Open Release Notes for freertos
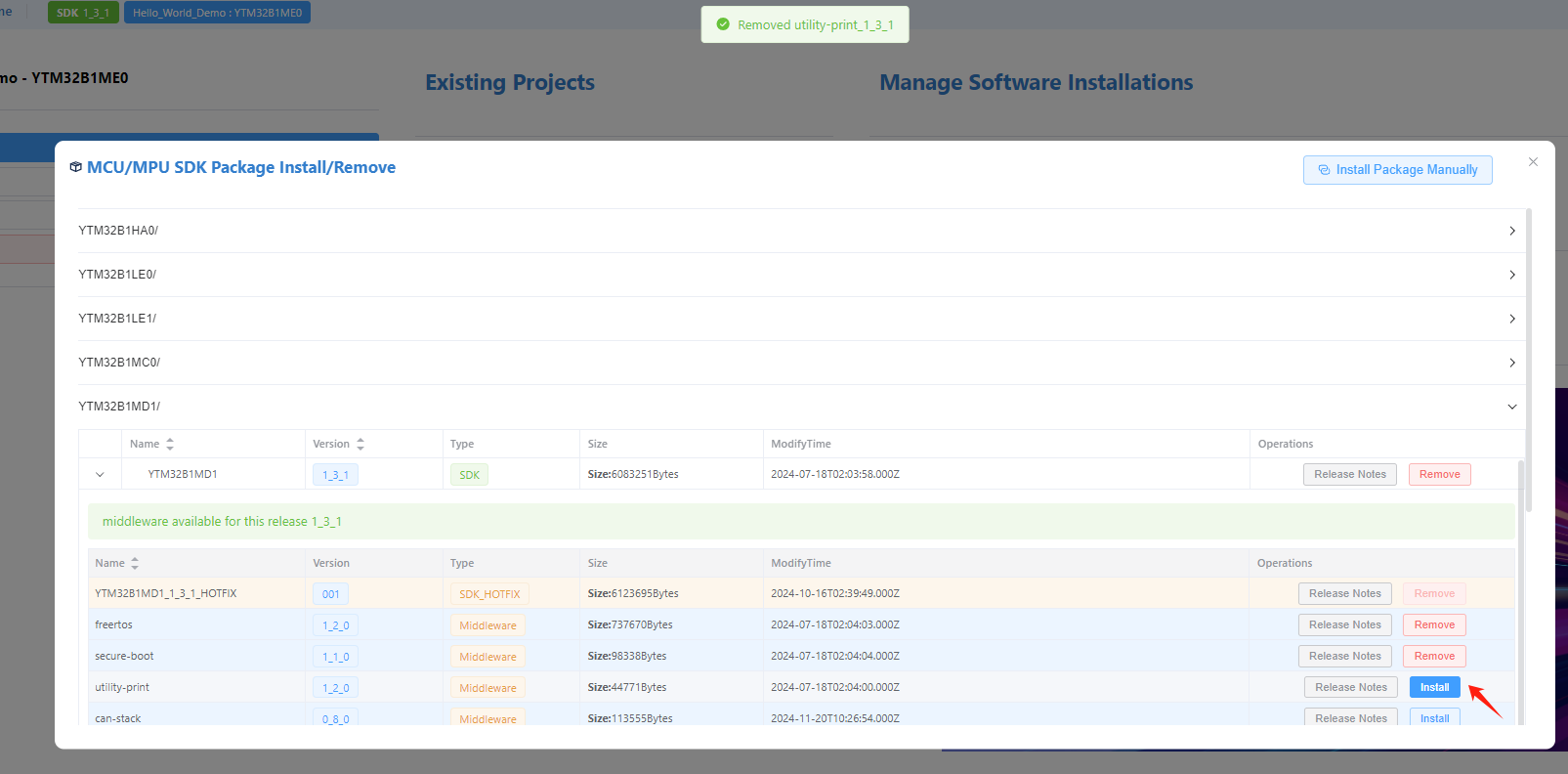The height and width of the screenshot is (774, 1568). 1344,624
